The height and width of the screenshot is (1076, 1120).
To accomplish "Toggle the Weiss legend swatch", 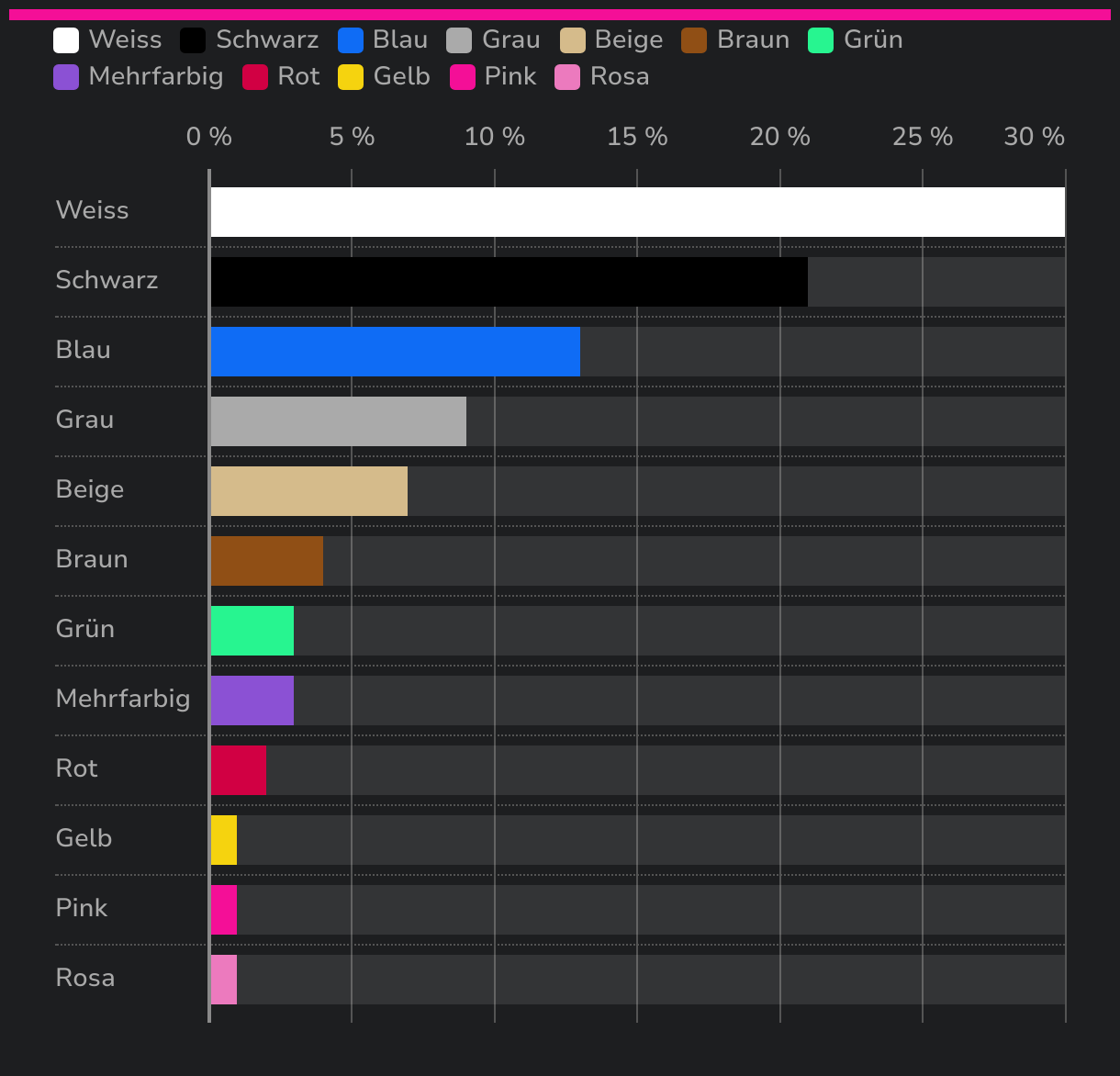I will tap(66, 40).
